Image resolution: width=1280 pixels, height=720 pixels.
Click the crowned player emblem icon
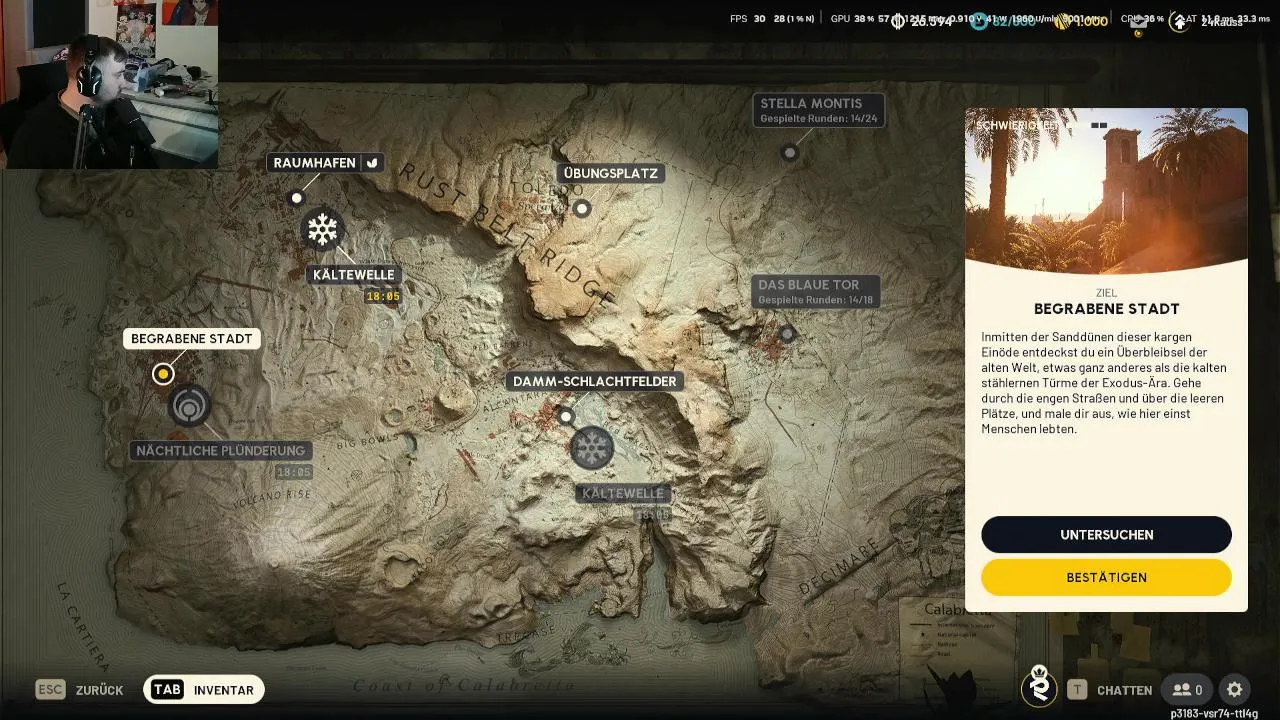click(x=1040, y=686)
